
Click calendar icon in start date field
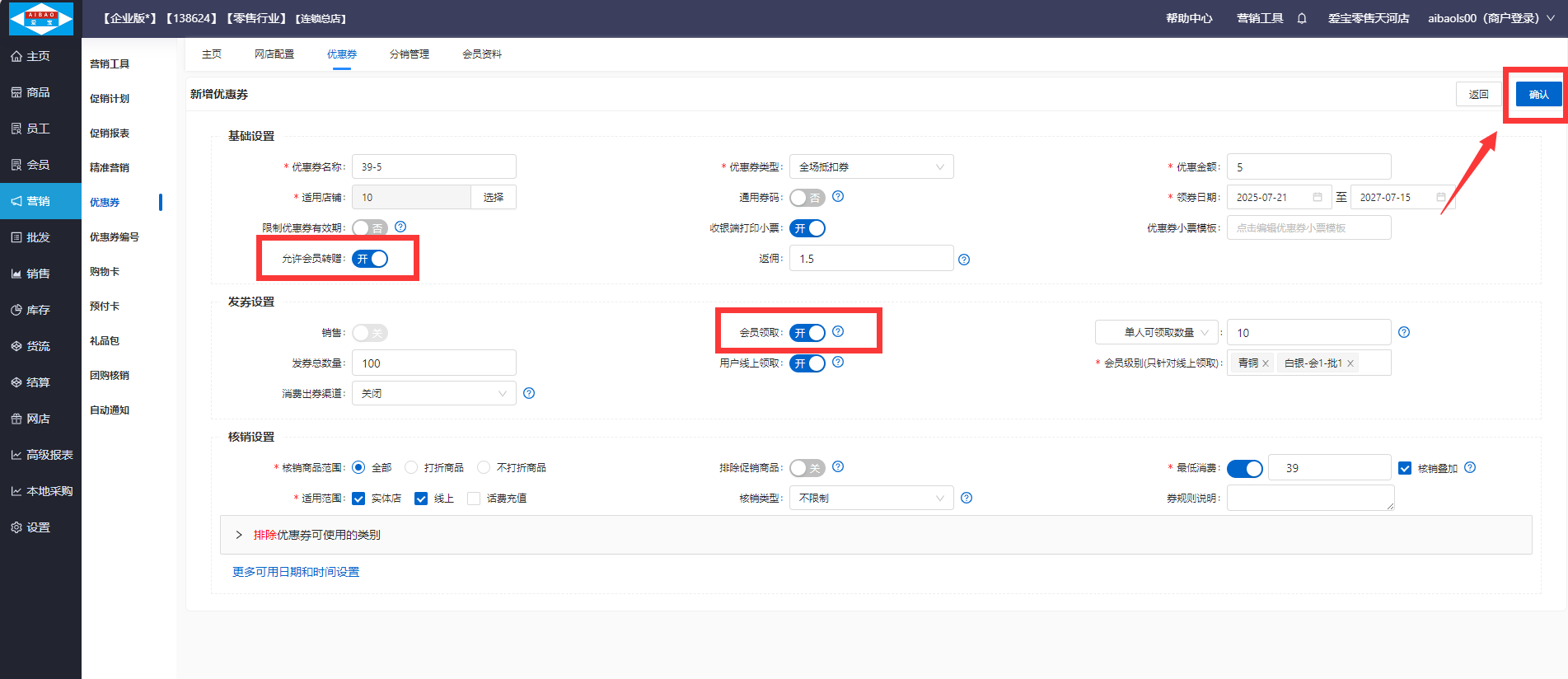[1318, 198]
